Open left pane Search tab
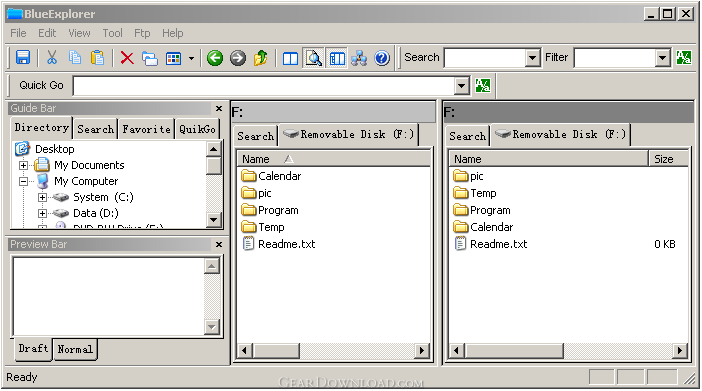The height and width of the screenshot is (391, 702). [x=255, y=136]
